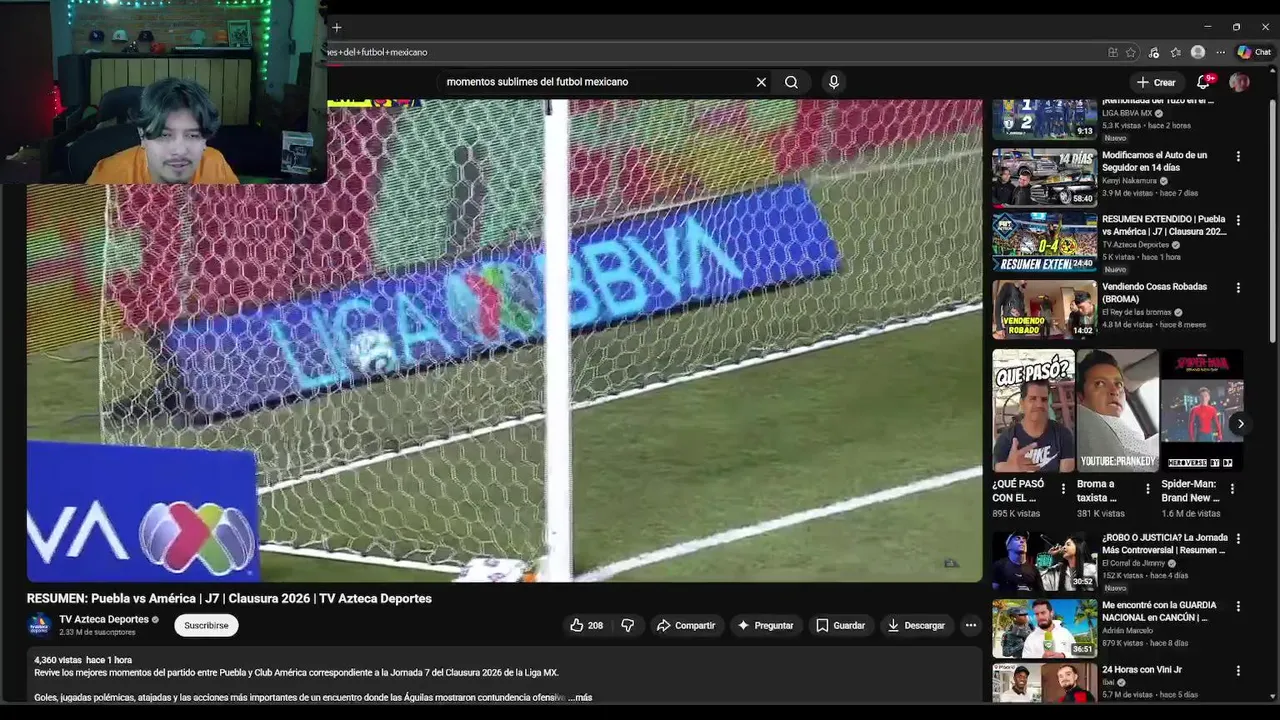Click channel name El Rey de las bromas
Viewport: 1280px width, 720px height.
tap(1136, 312)
